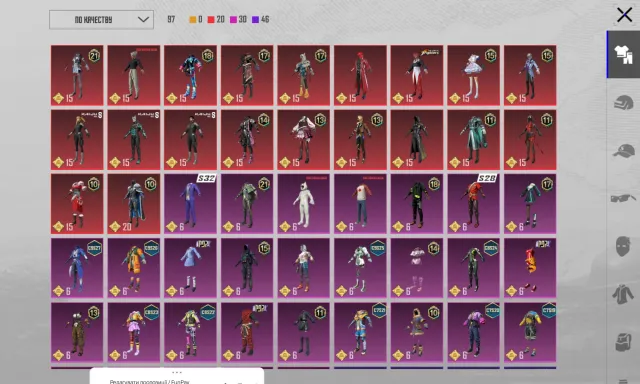Select black outfit purple card with badge 11
640x384 pixels.
[x=304, y=333]
